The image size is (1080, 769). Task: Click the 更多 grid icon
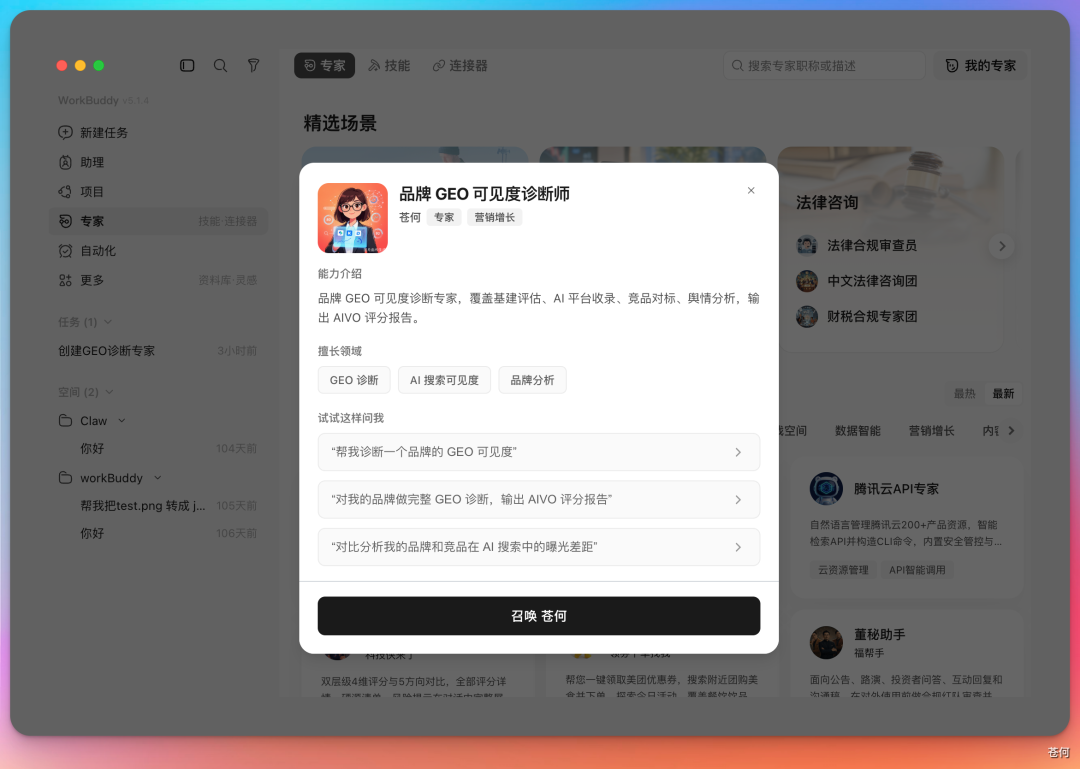tap(65, 280)
